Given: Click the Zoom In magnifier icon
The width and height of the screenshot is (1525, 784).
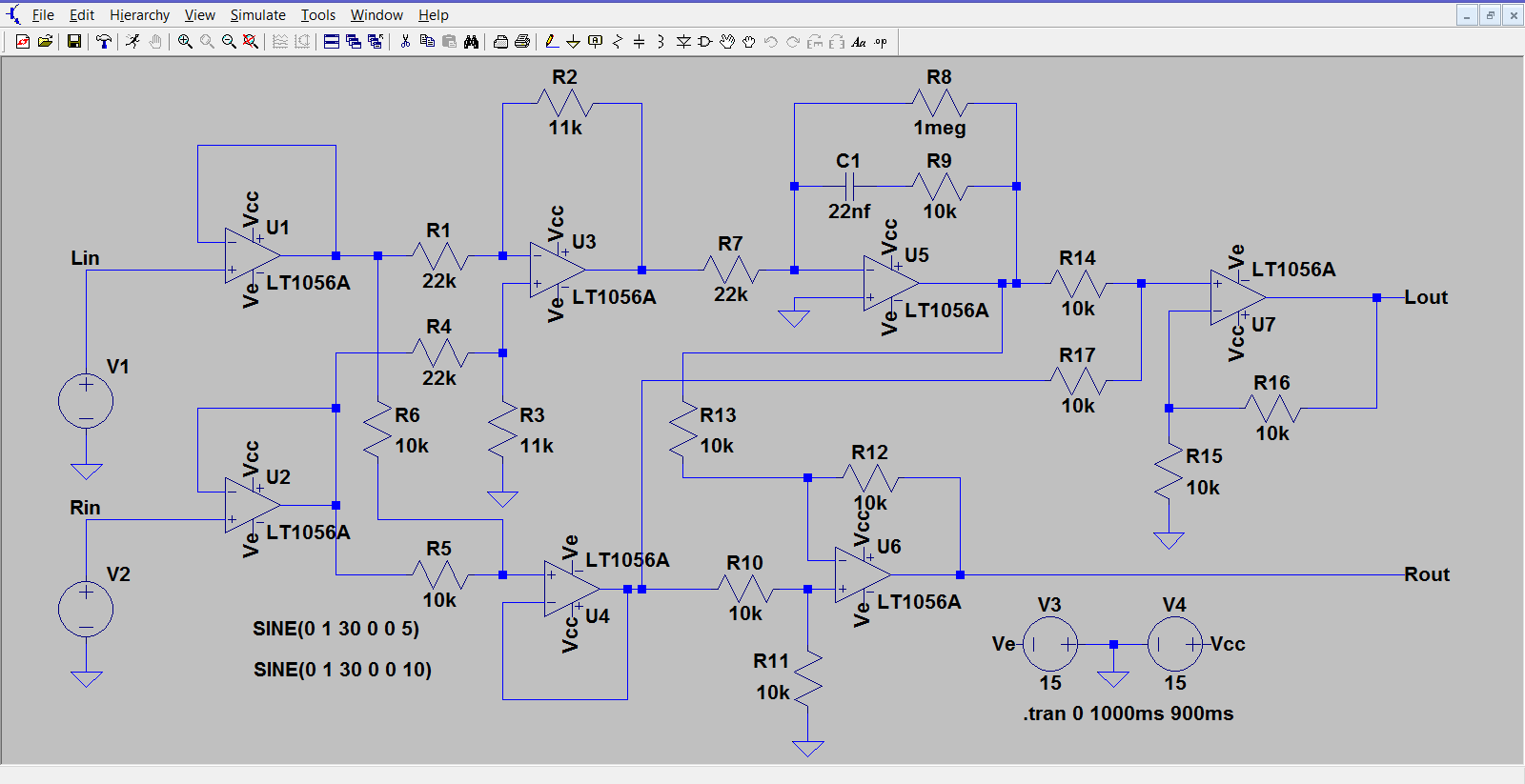Looking at the screenshot, I should pyautogui.click(x=185, y=42).
